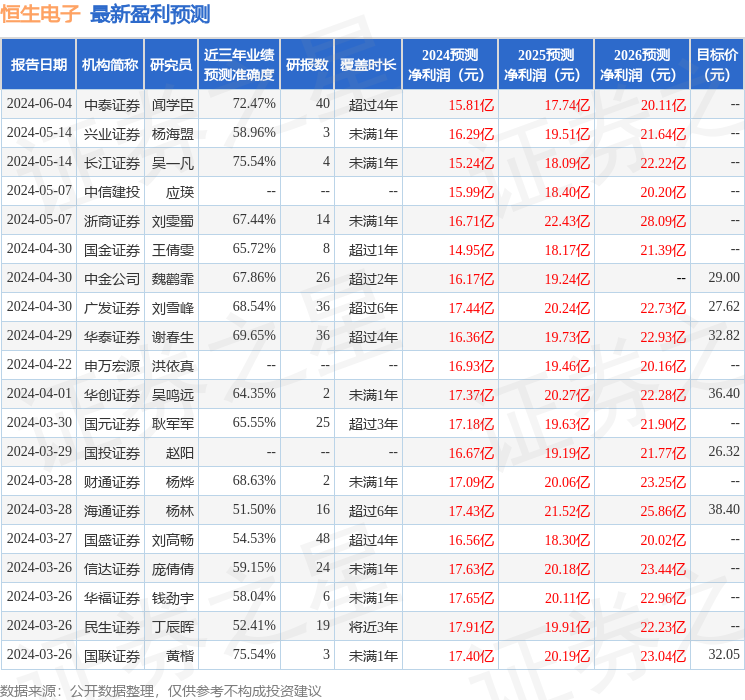
Task: Click the 数据来源 footer note
Action: (x=161, y=690)
